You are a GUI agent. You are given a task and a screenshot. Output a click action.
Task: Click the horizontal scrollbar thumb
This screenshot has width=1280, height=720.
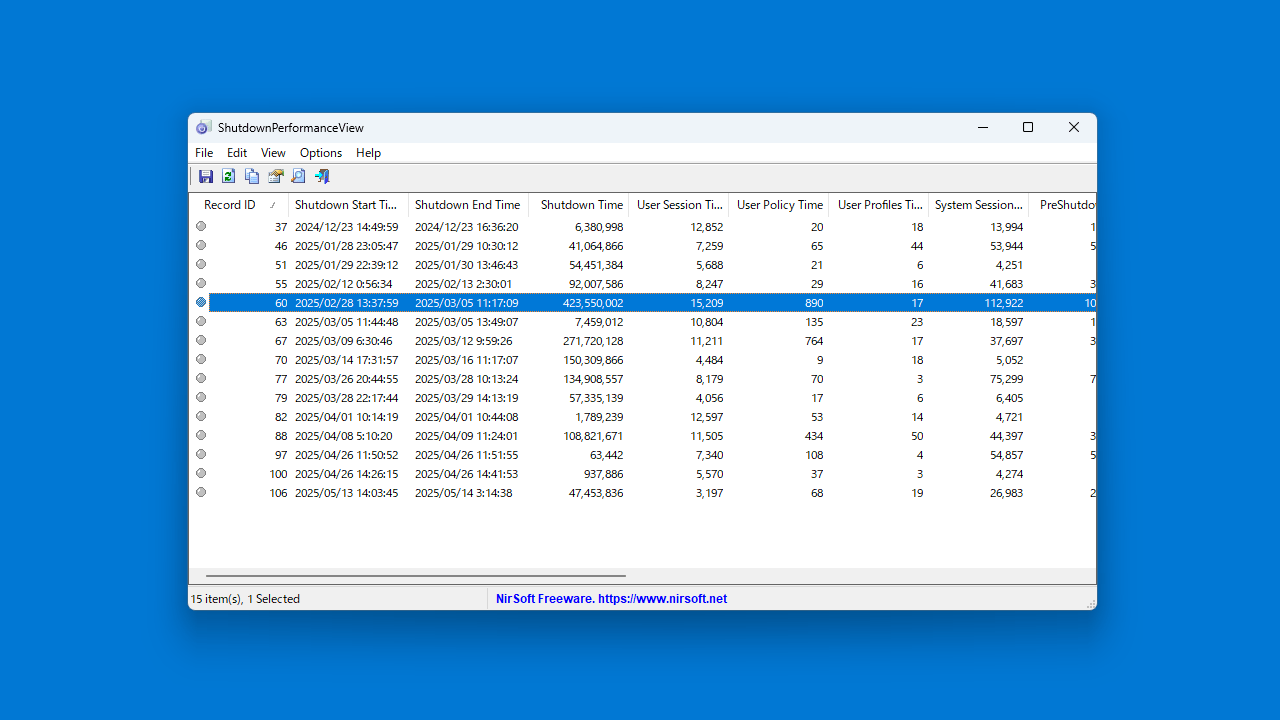coord(416,576)
